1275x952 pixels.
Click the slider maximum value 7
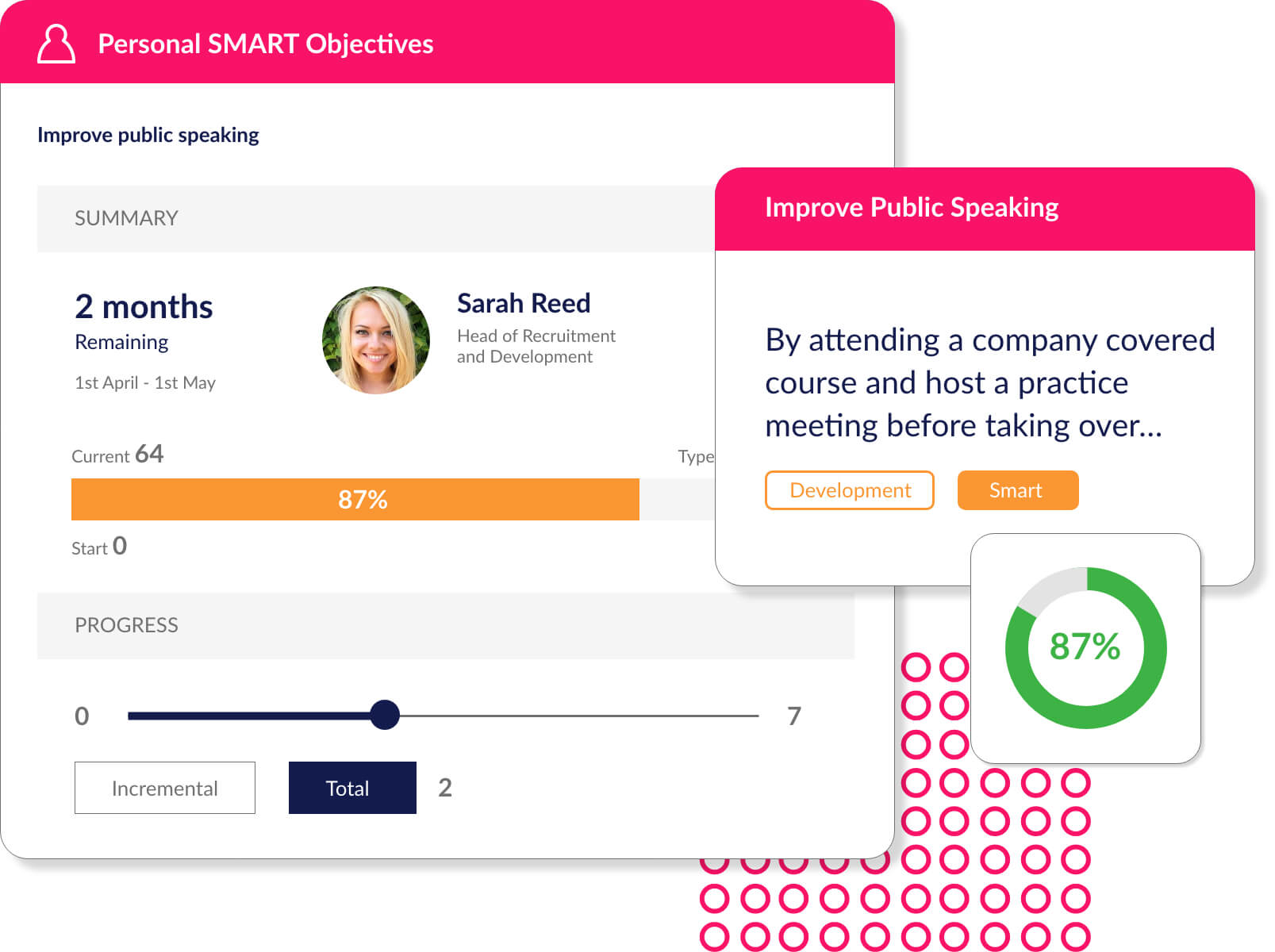click(x=794, y=716)
